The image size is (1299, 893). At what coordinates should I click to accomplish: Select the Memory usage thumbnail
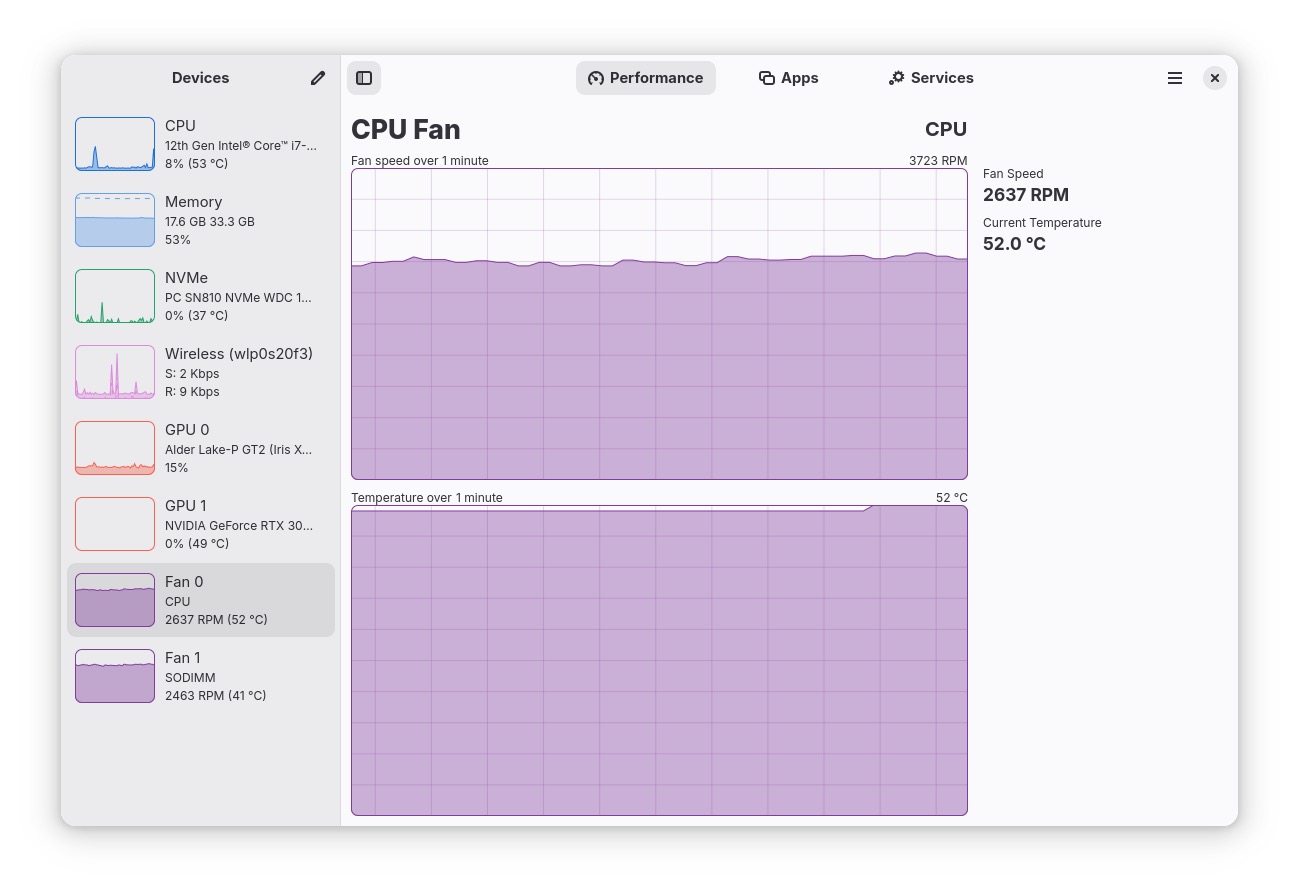[x=115, y=220]
